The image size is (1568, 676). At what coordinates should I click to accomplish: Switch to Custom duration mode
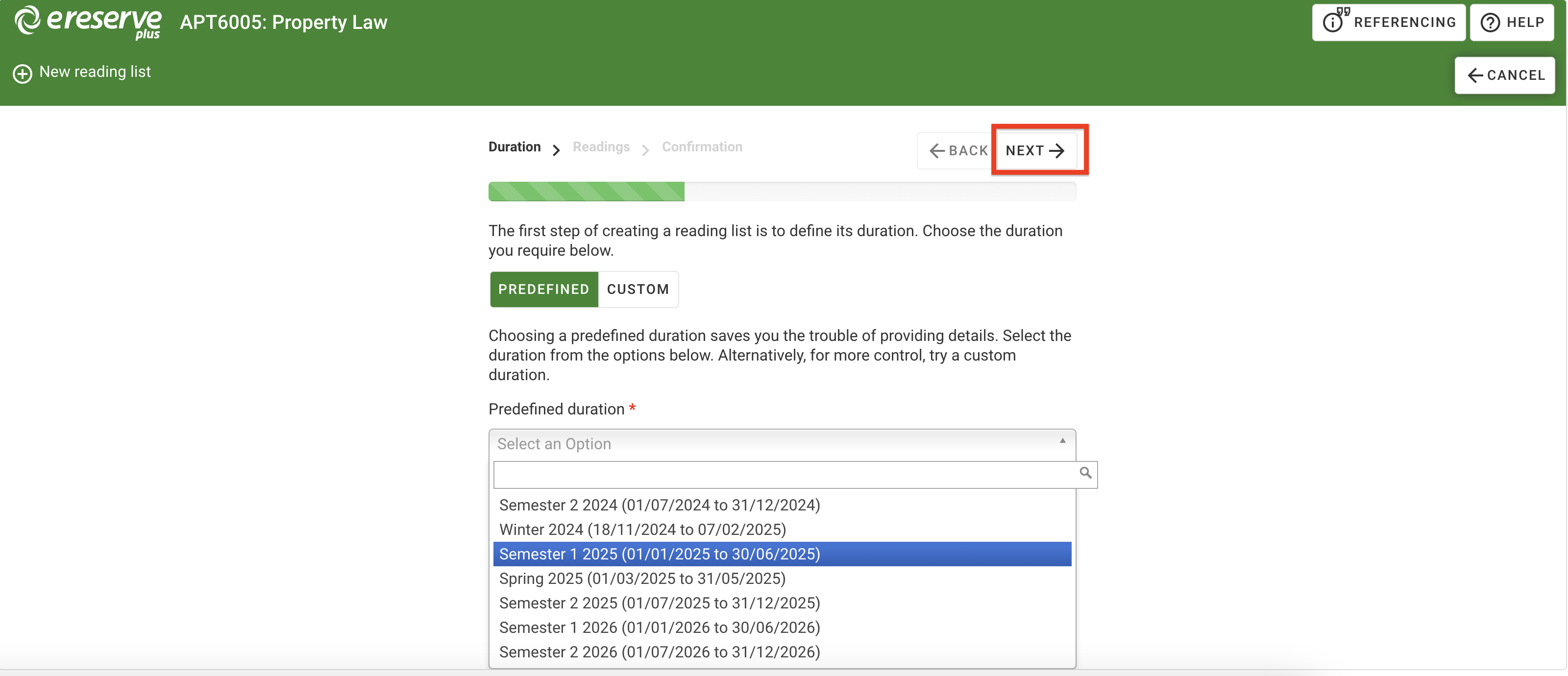pos(637,290)
